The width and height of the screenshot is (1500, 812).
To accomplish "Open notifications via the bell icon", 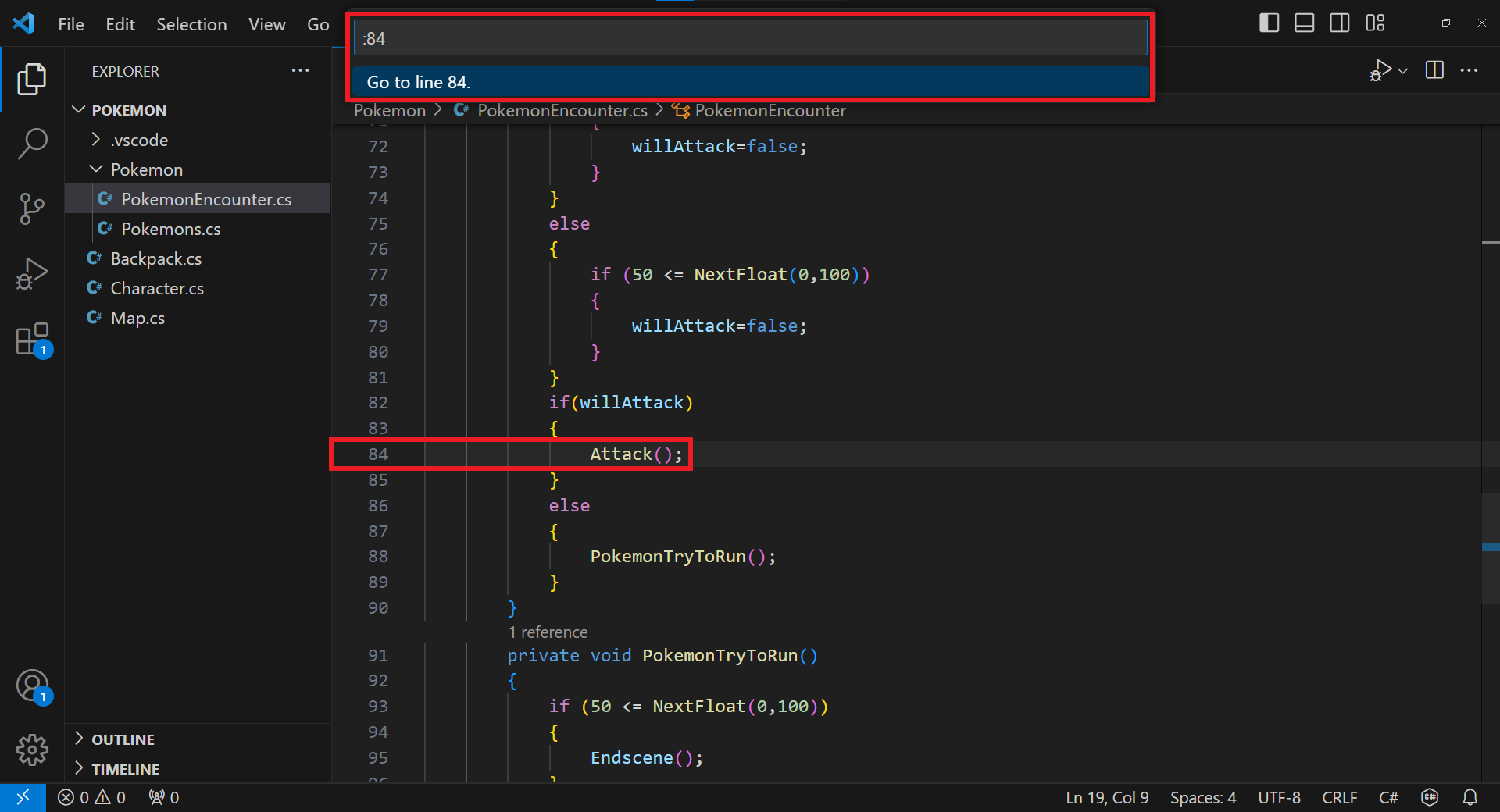I will click(1471, 797).
